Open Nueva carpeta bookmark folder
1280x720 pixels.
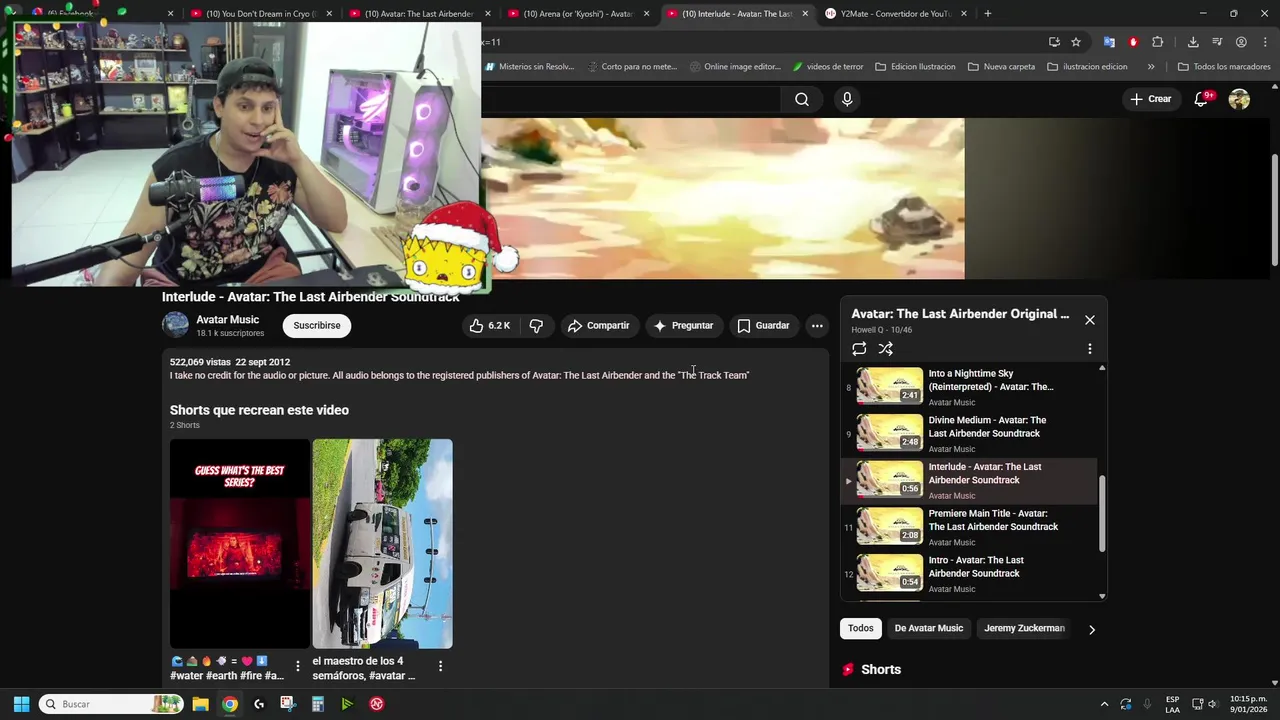[x=1001, y=67]
